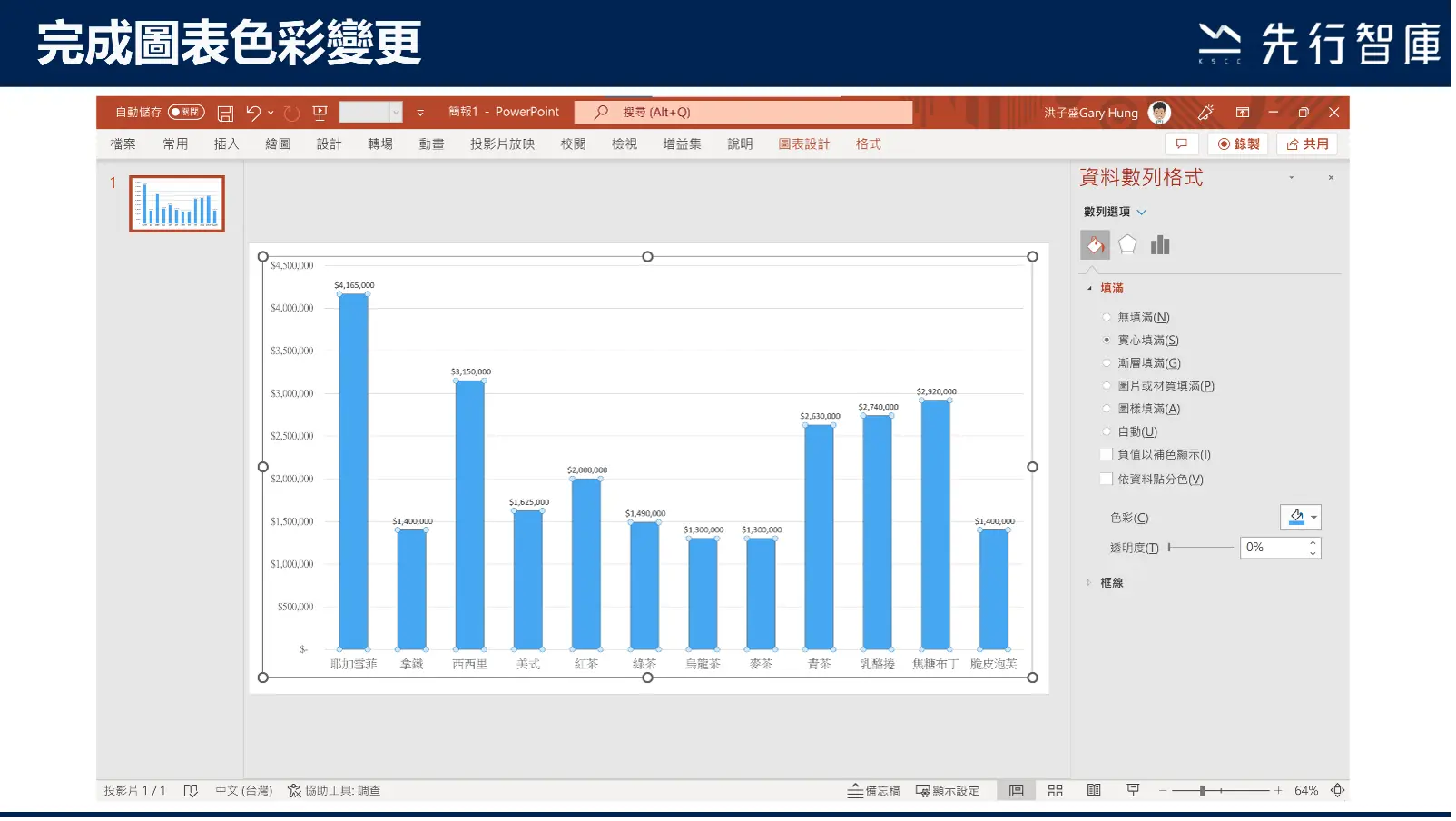Image resolution: width=1456 pixels, height=821 pixels.
Task: Select slide 1 thumbnail
Action: [177, 204]
